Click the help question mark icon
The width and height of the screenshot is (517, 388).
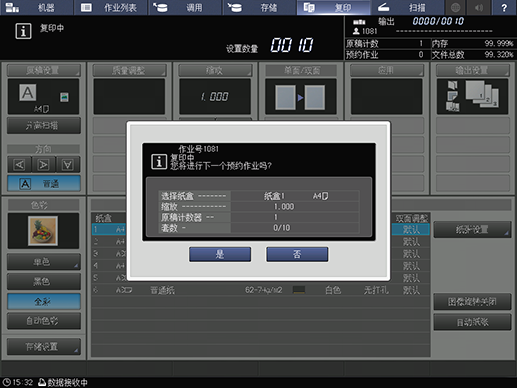click(x=504, y=7)
